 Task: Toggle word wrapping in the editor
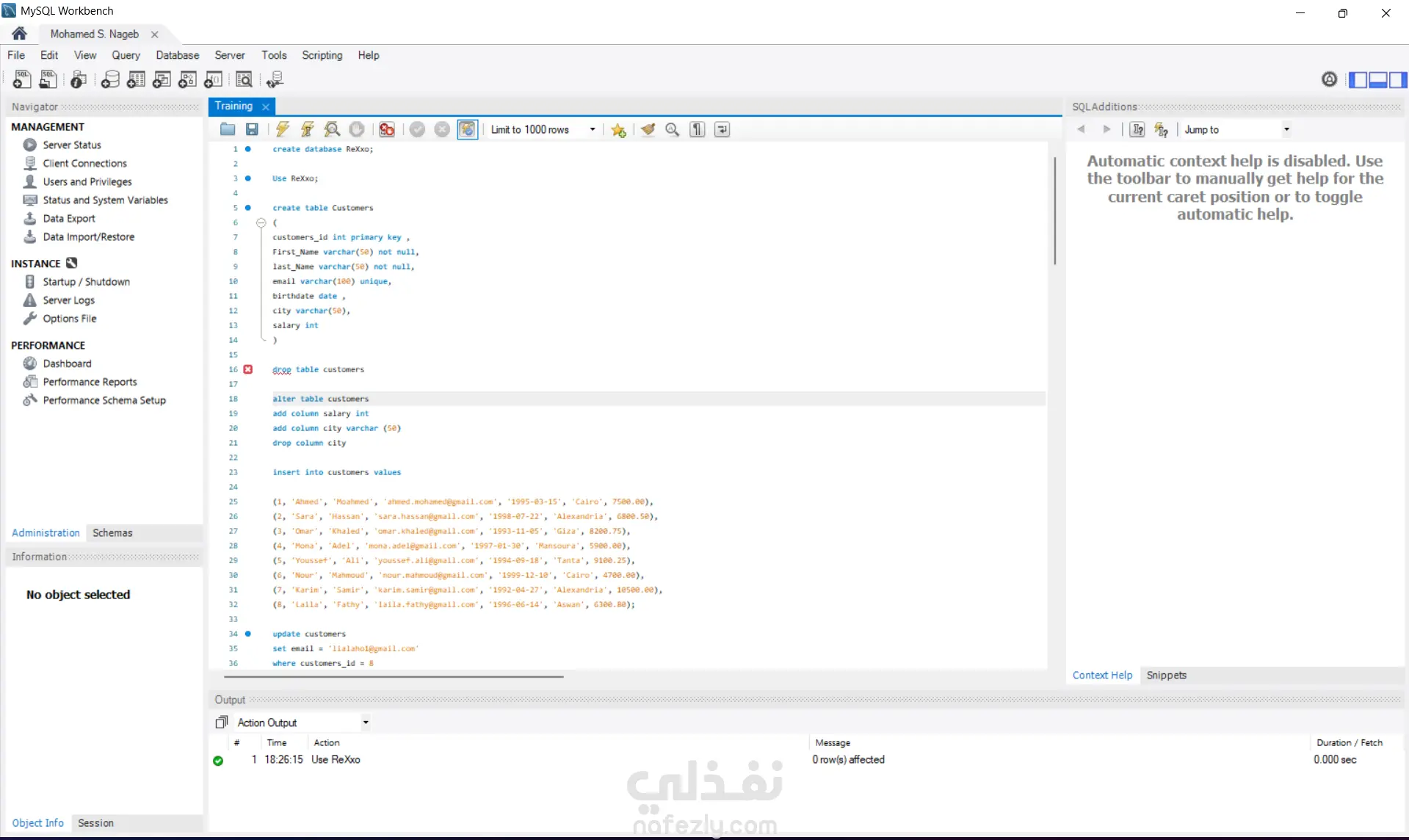coord(722,129)
